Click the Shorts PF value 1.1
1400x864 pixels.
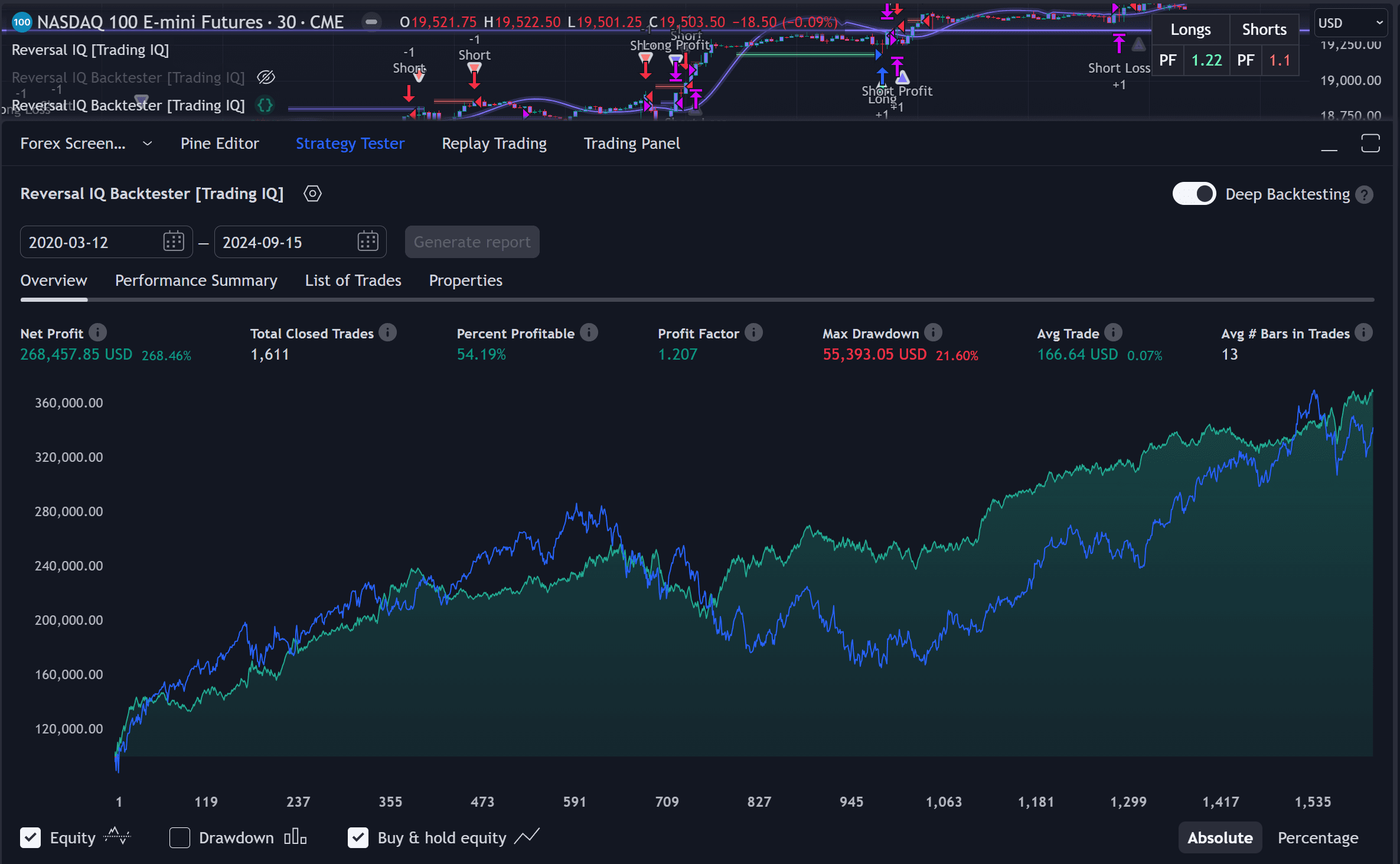click(1280, 60)
